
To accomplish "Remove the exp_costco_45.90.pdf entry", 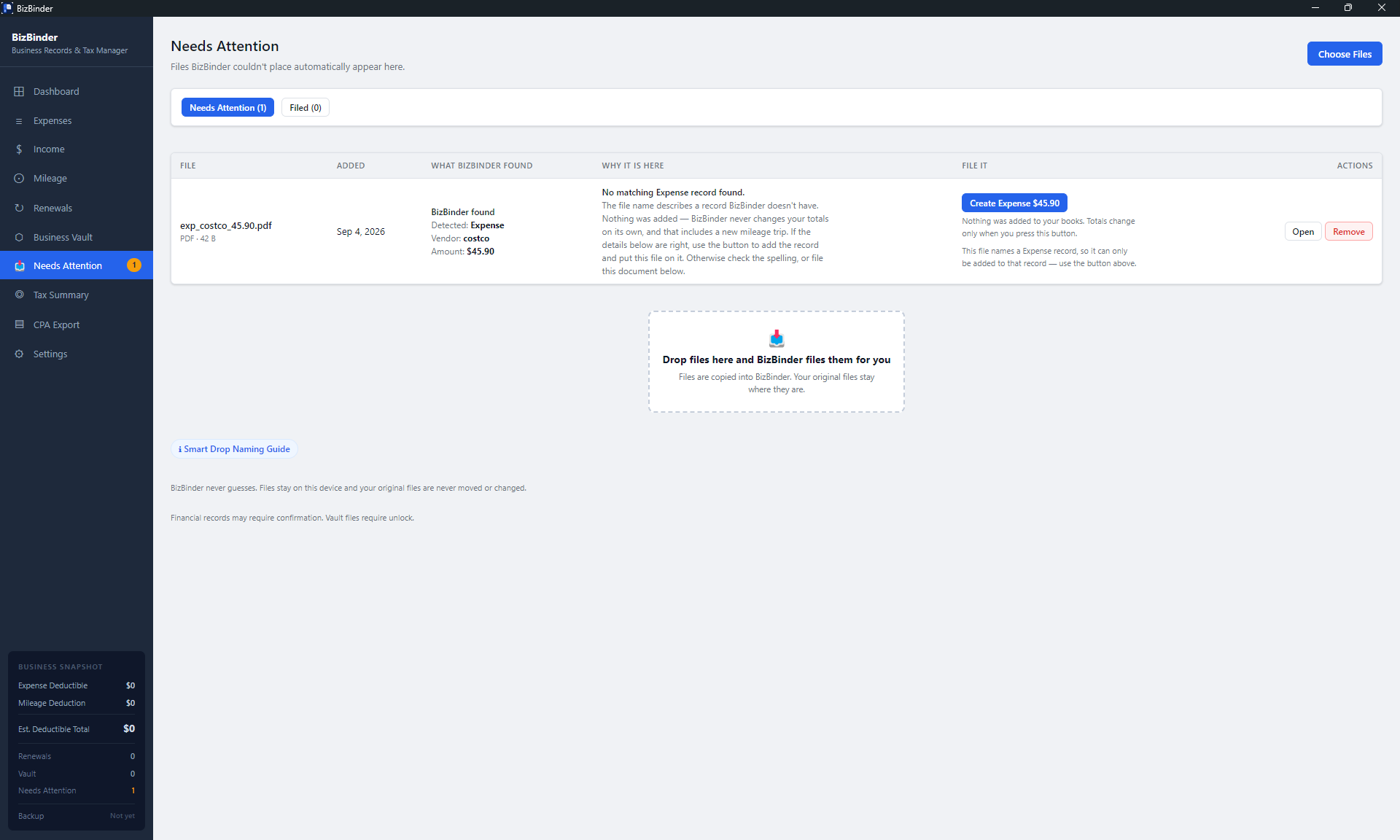I will (1348, 232).
